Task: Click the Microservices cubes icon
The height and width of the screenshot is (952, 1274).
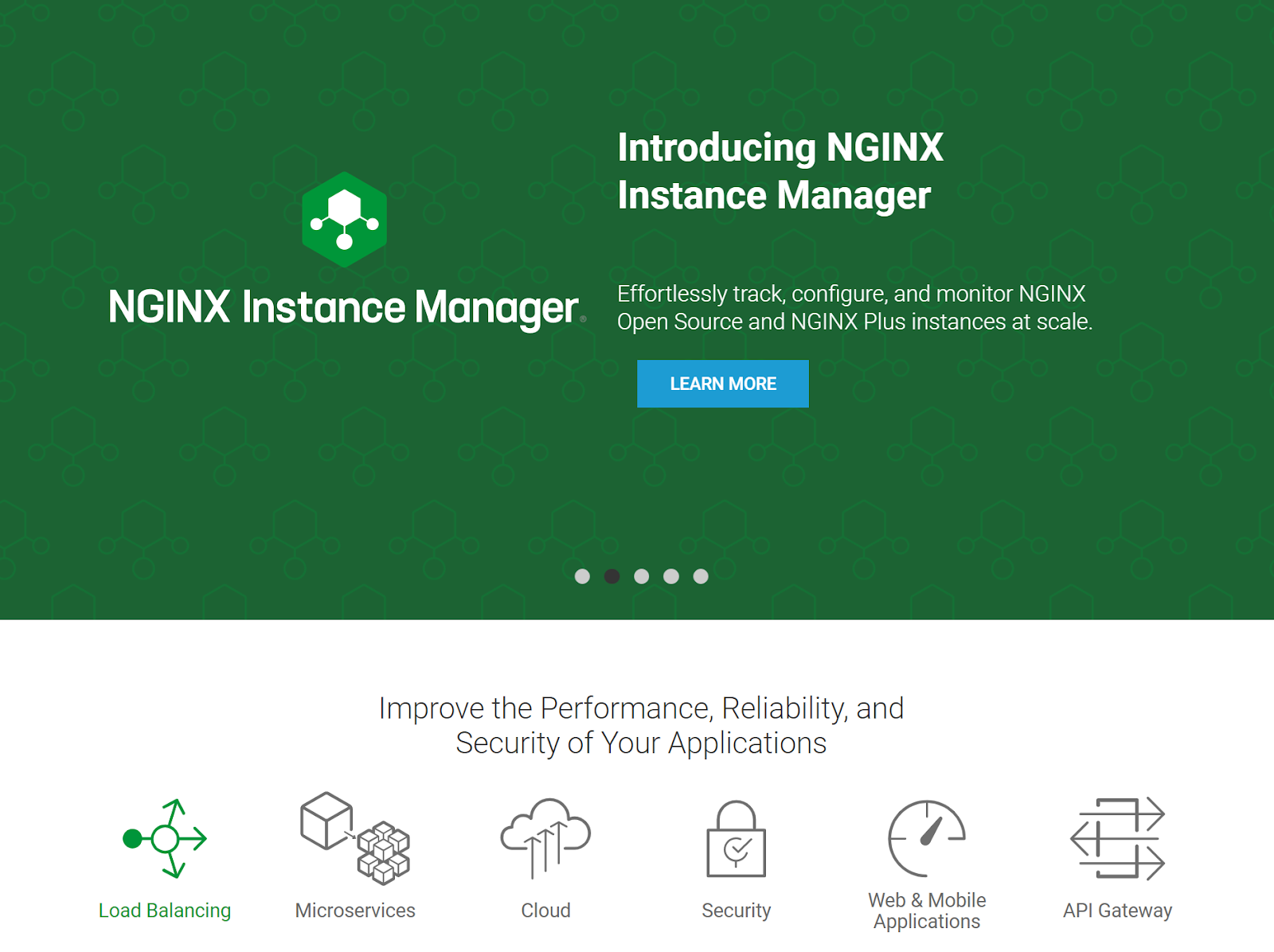Action: pyautogui.click(x=355, y=838)
